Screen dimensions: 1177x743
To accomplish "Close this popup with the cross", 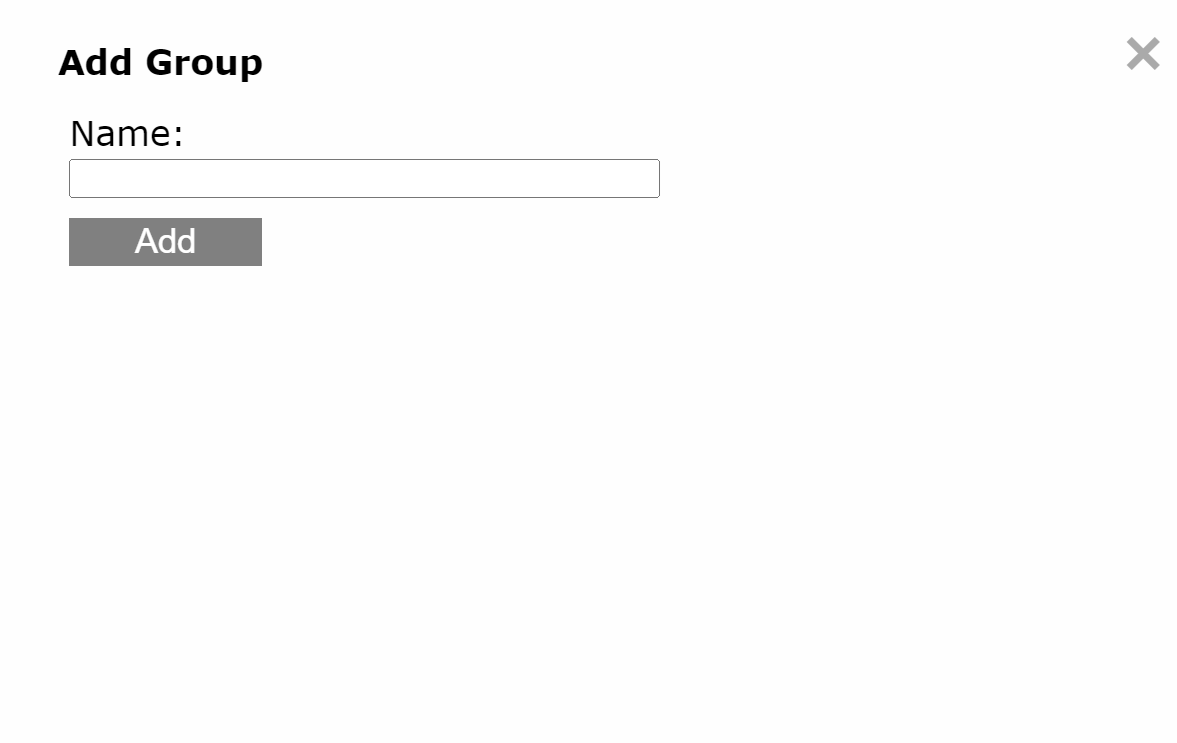I will 1142,54.
